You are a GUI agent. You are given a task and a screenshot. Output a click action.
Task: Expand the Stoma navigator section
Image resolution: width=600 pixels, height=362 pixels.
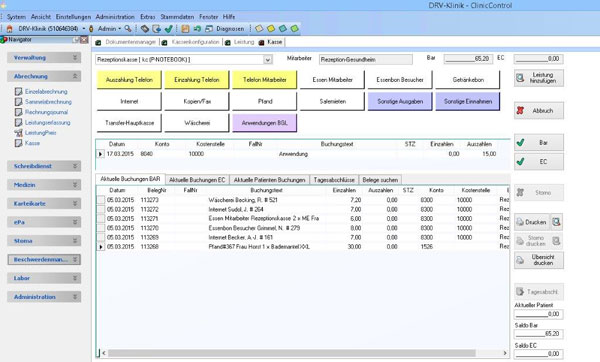point(75,241)
